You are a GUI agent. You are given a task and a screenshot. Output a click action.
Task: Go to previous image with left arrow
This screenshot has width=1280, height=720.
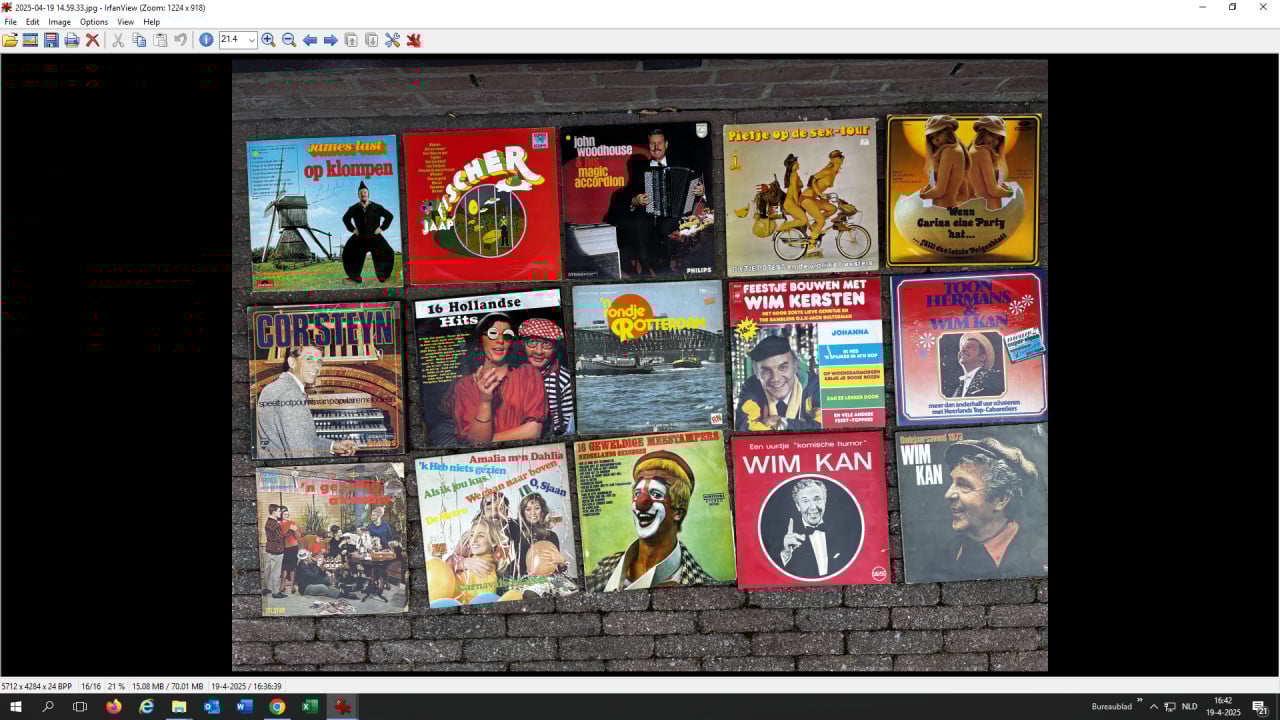(310, 40)
